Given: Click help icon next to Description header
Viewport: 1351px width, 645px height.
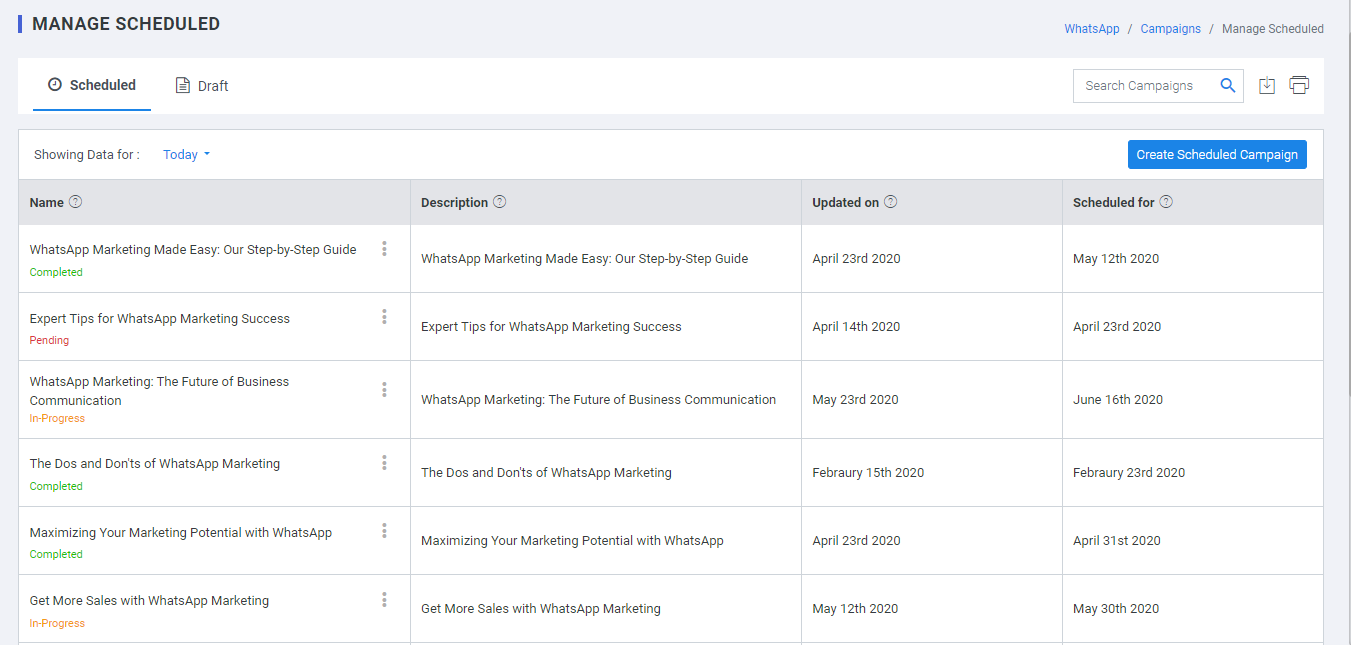Looking at the screenshot, I should coord(500,202).
